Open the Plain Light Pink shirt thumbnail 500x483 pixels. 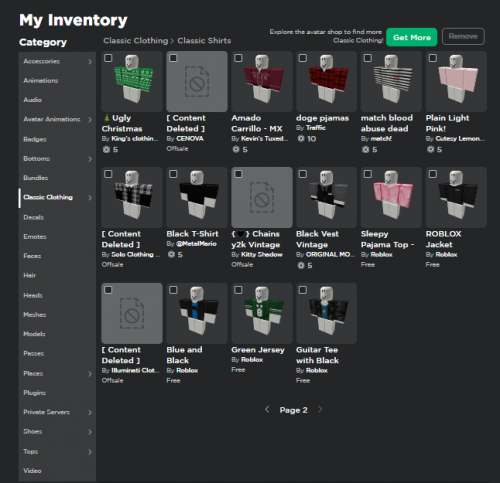456,81
